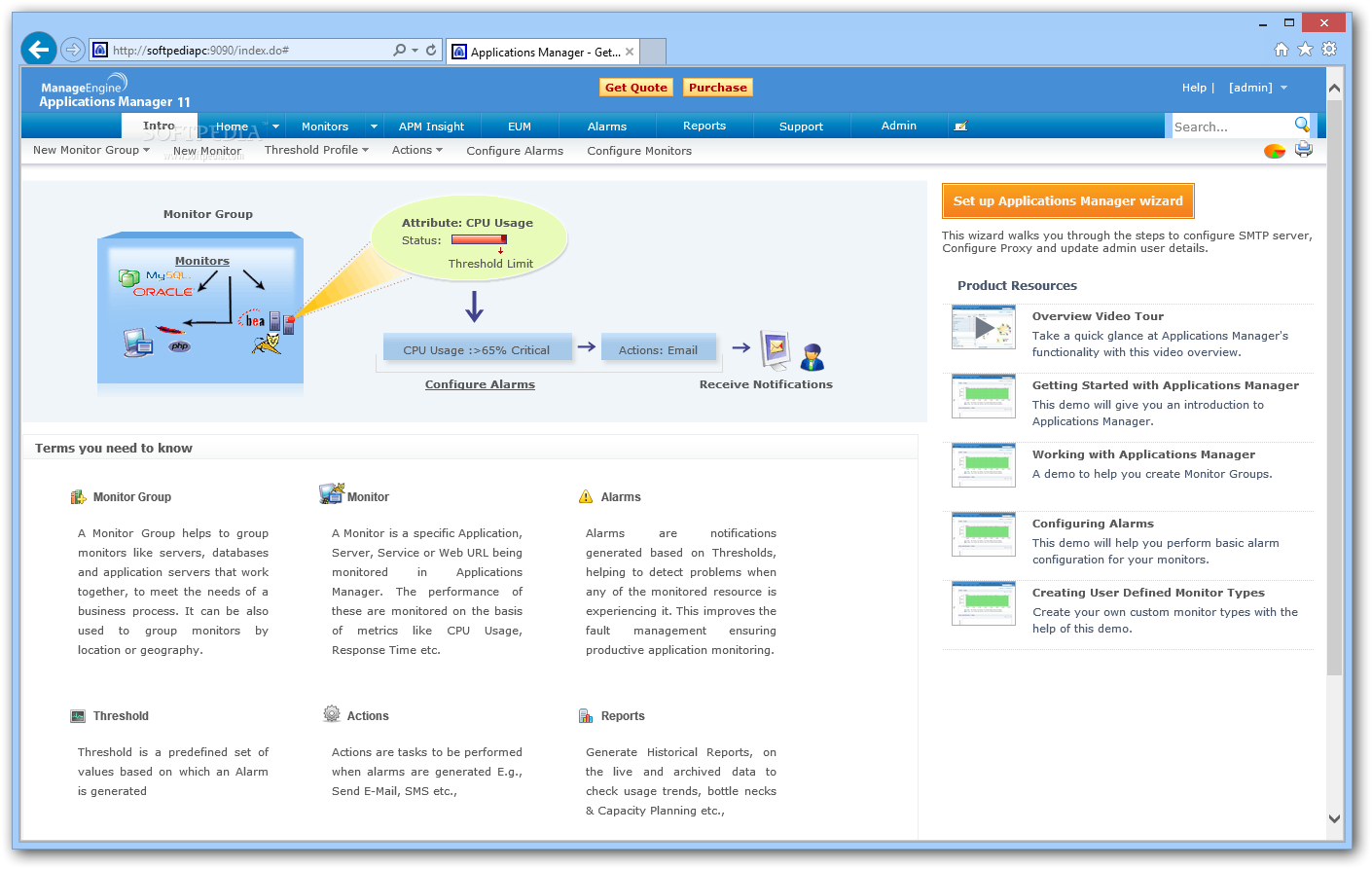The image size is (1372, 869).
Task: Open favorites star icon in browser
Action: 1306,50
